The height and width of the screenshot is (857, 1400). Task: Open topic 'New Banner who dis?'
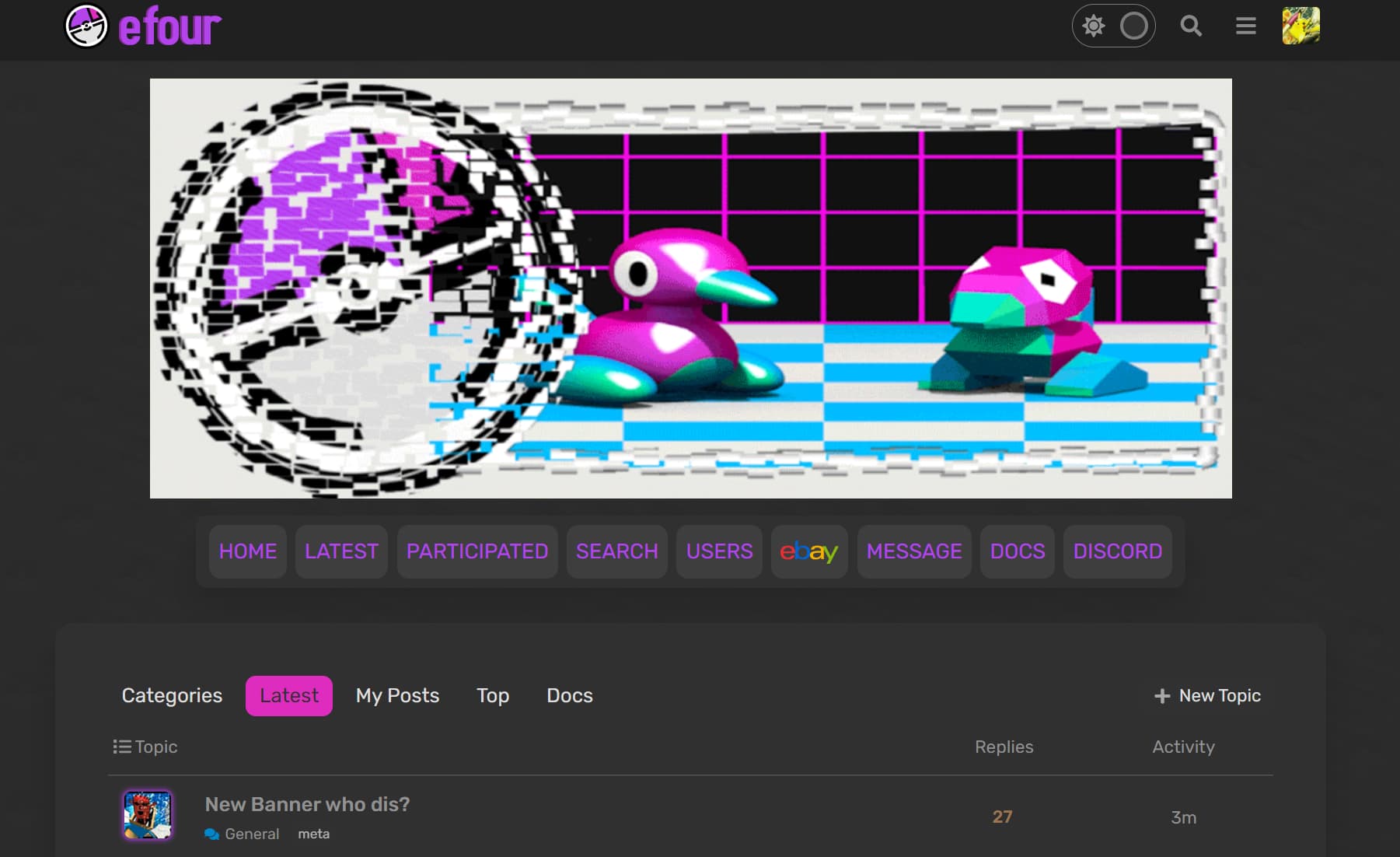(307, 804)
